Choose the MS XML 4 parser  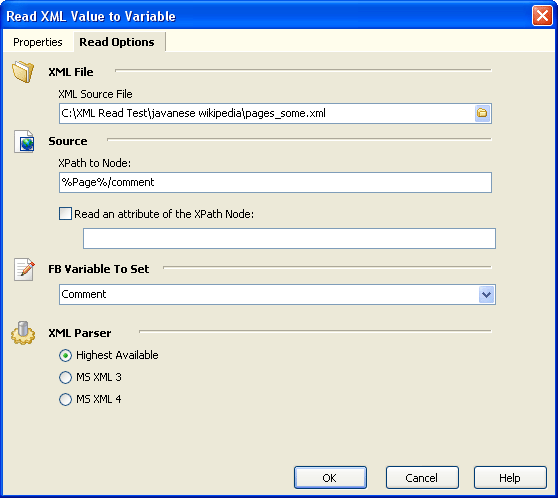(65, 399)
